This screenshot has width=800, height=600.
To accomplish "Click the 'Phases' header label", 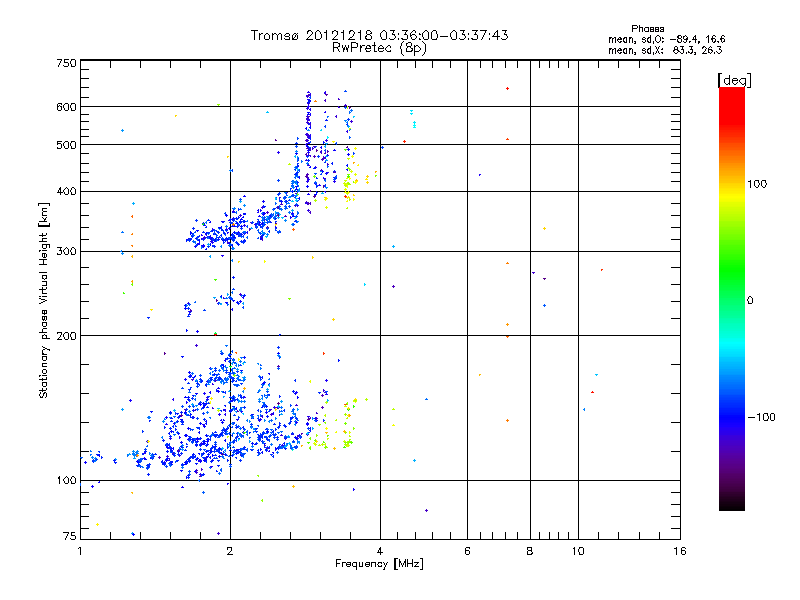I will pyautogui.click(x=647, y=29).
